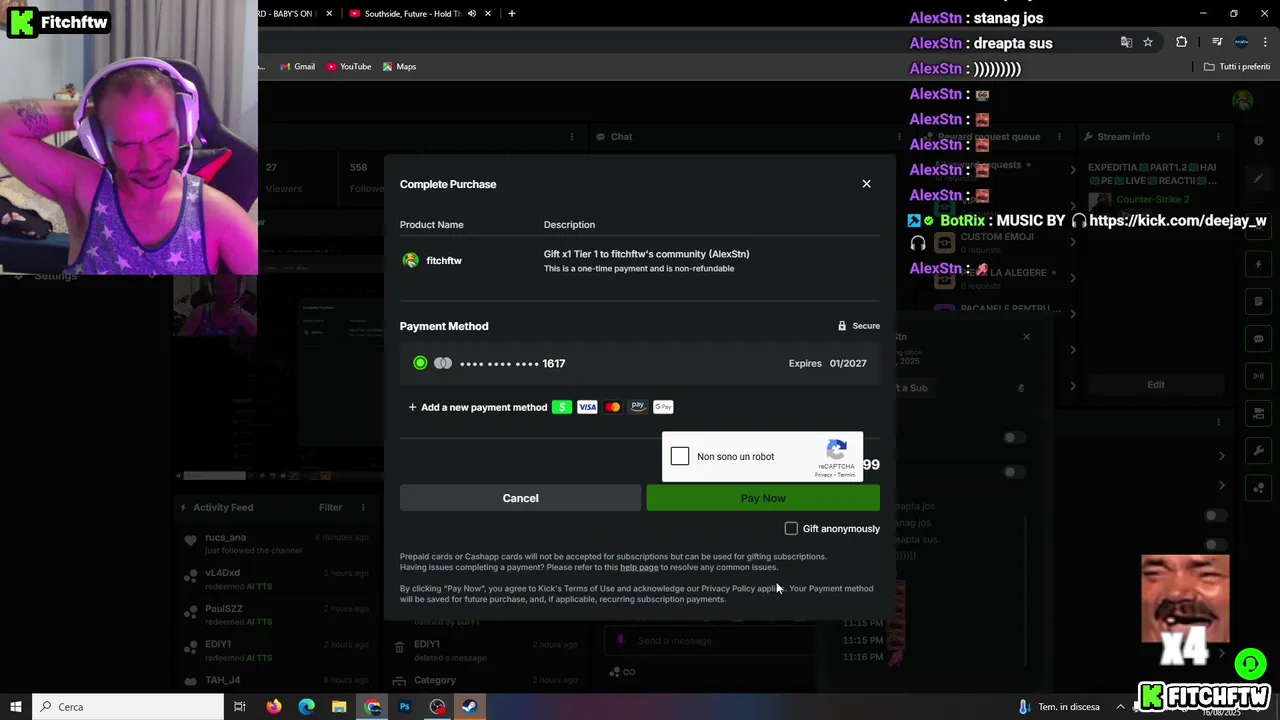Open the YouTube bookmark
1280x720 pixels.
click(x=348, y=67)
